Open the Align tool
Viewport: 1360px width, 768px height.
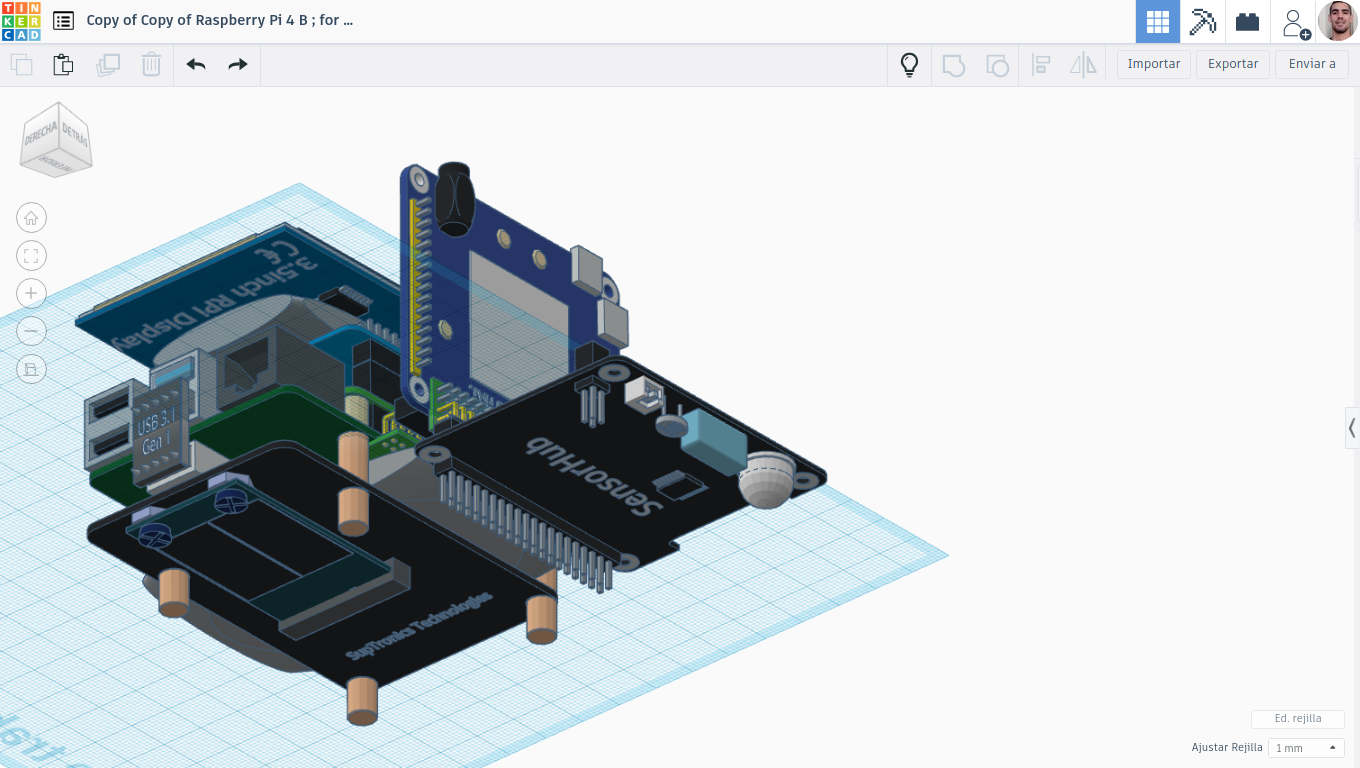coord(1041,65)
